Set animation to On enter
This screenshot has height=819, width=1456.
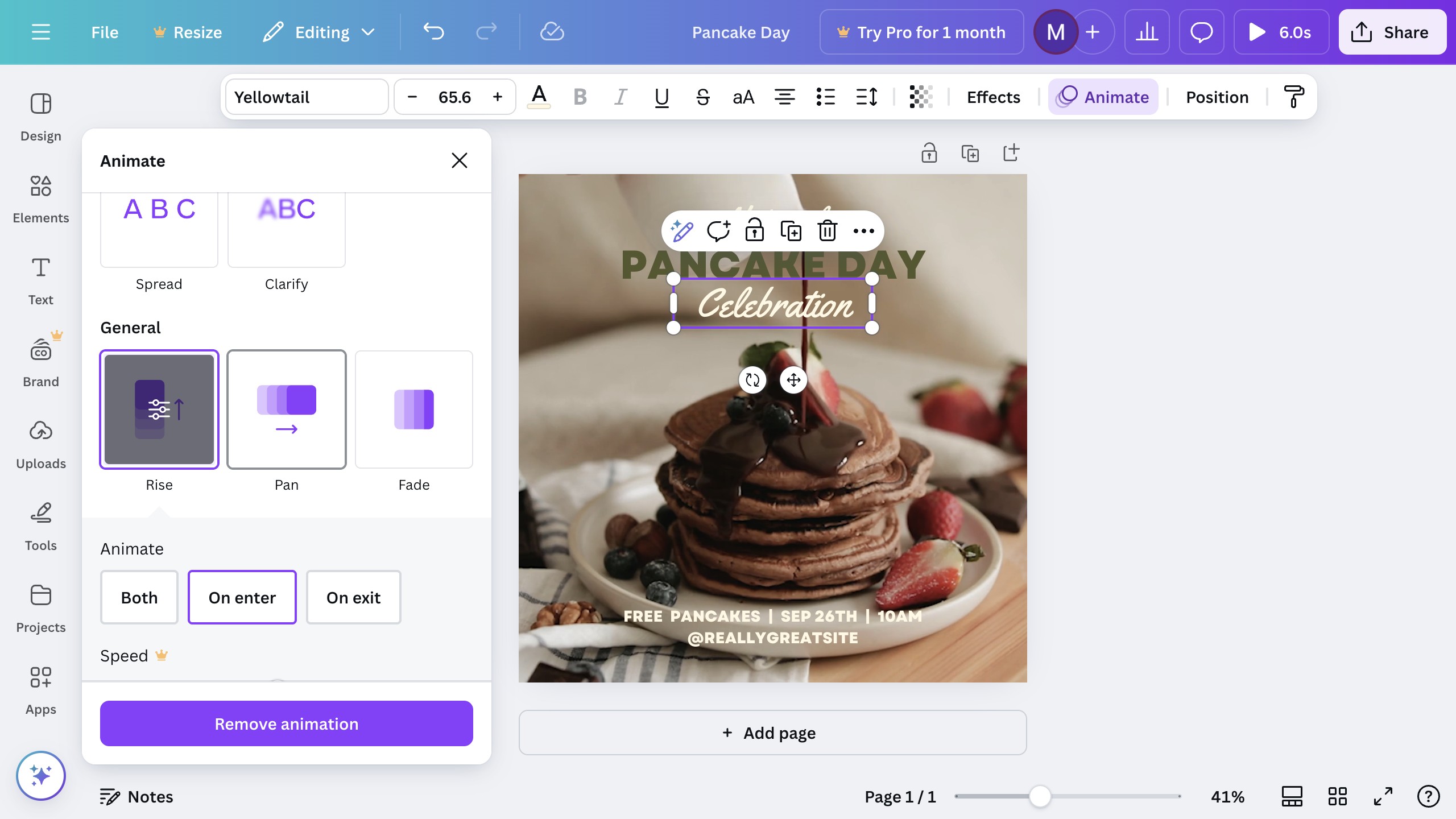(x=242, y=597)
